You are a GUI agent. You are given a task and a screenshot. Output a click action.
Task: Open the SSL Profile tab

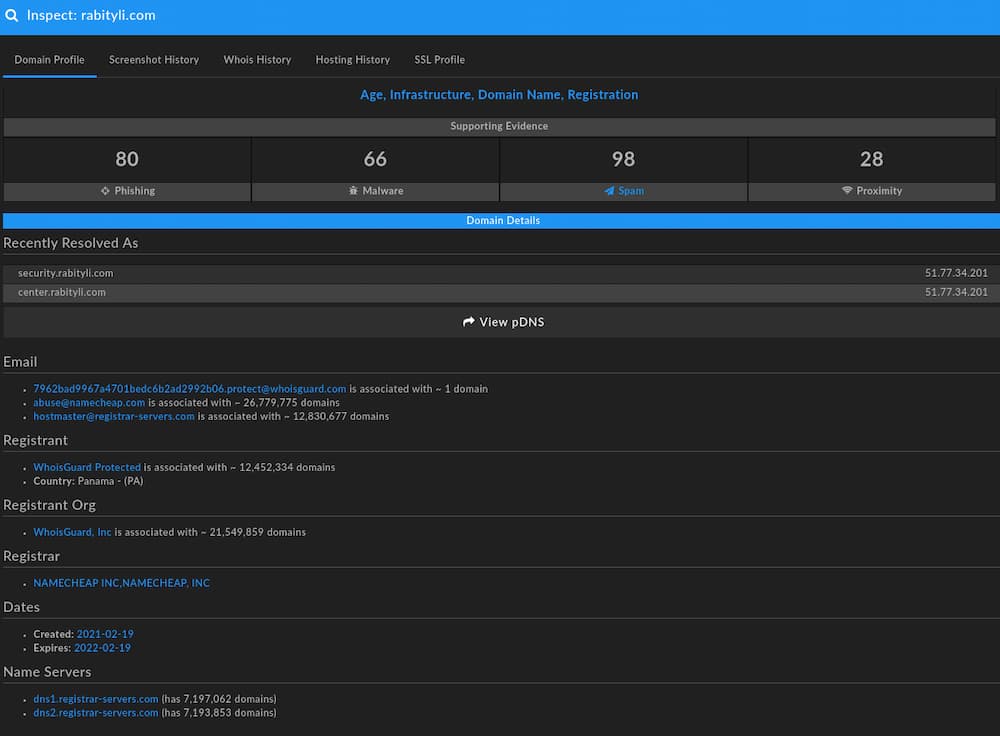(x=439, y=60)
